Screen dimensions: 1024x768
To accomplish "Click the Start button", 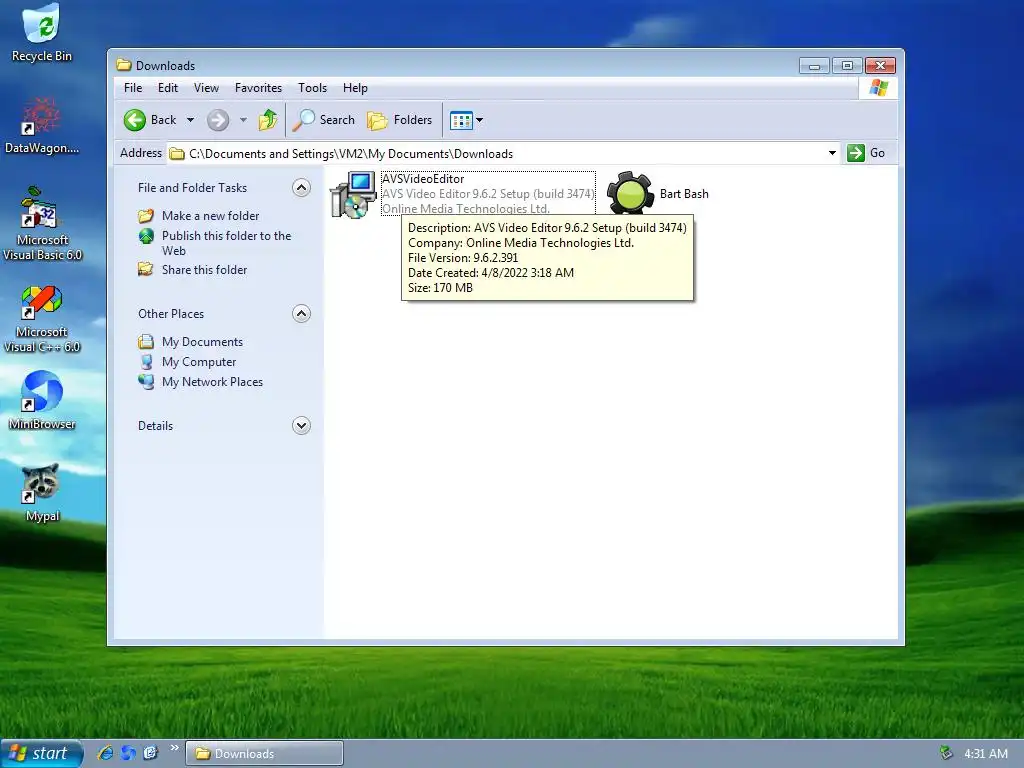I will tap(41, 754).
